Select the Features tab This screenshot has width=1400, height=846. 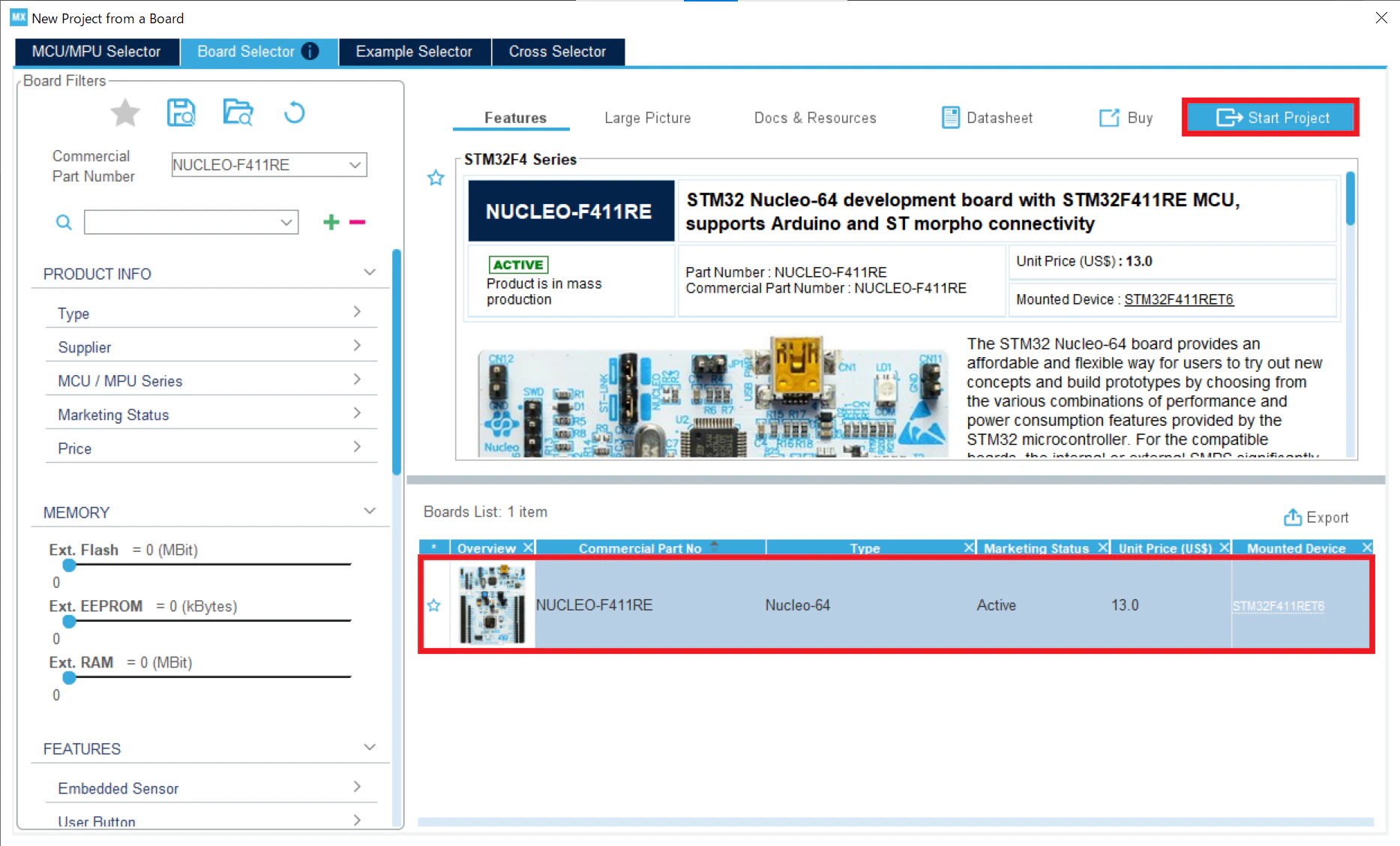click(515, 118)
